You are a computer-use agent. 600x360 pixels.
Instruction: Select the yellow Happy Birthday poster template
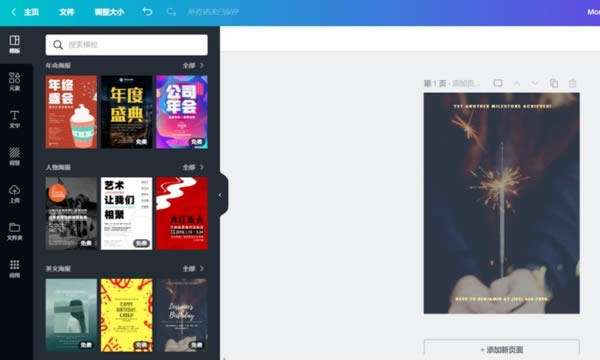click(127, 315)
